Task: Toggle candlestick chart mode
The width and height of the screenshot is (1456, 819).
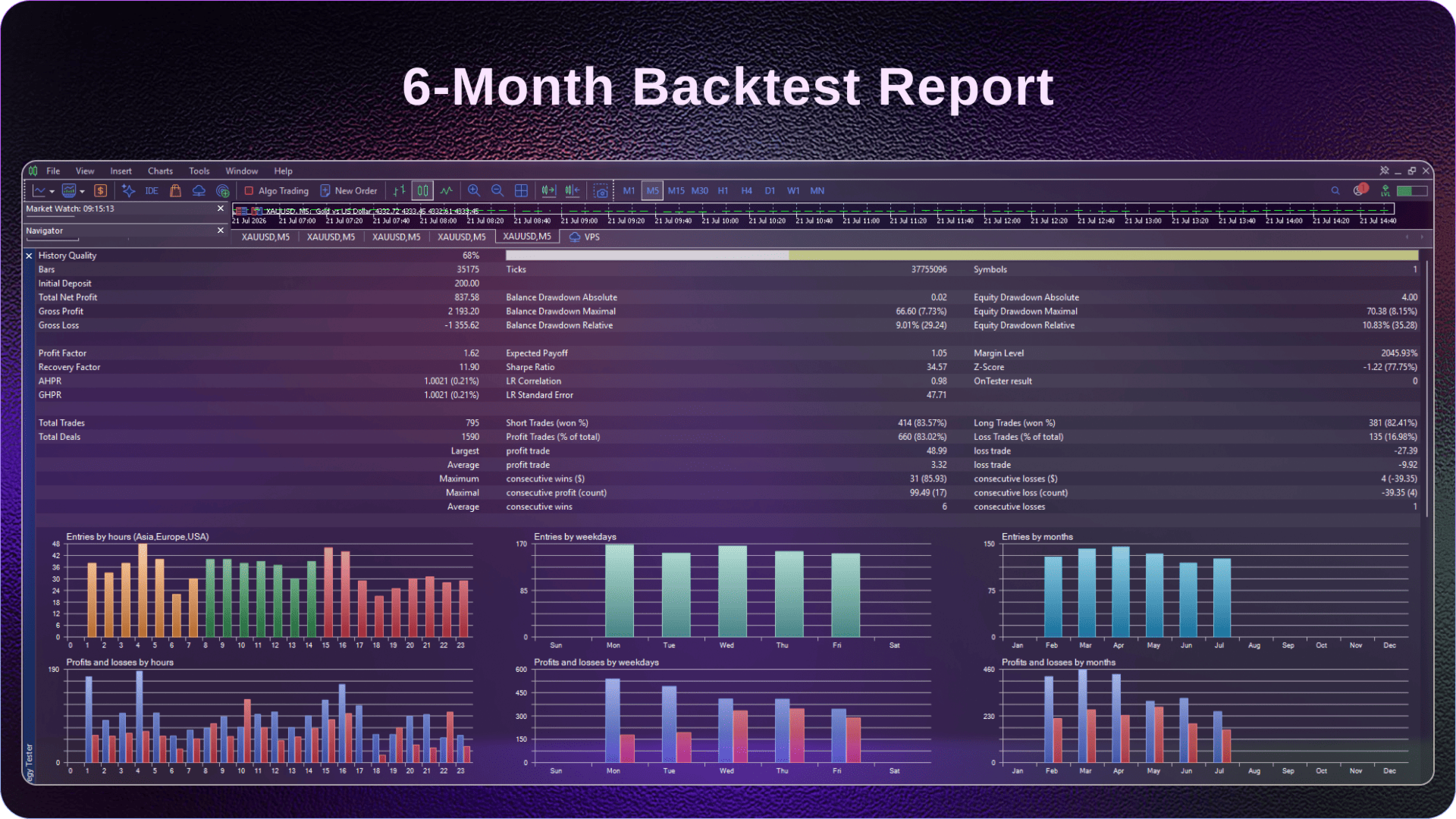Action: [x=423, y=191]
